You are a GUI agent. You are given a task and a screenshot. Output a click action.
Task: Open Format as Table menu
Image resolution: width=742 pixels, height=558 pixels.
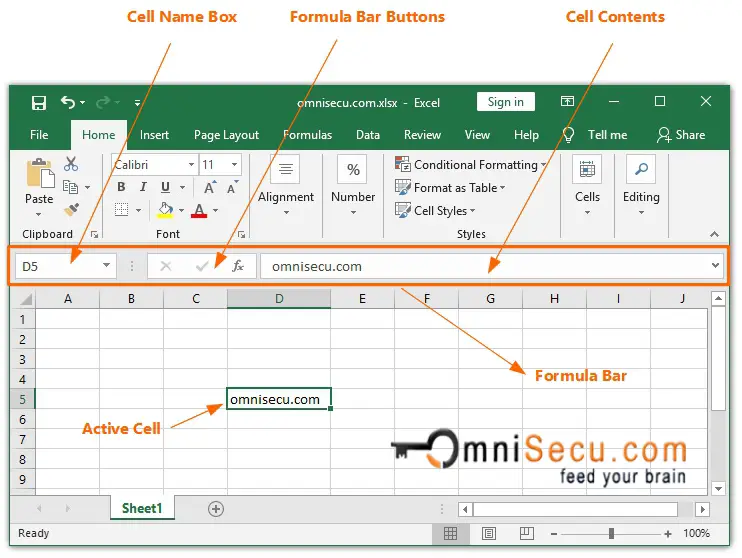click(x=450, y=187)
